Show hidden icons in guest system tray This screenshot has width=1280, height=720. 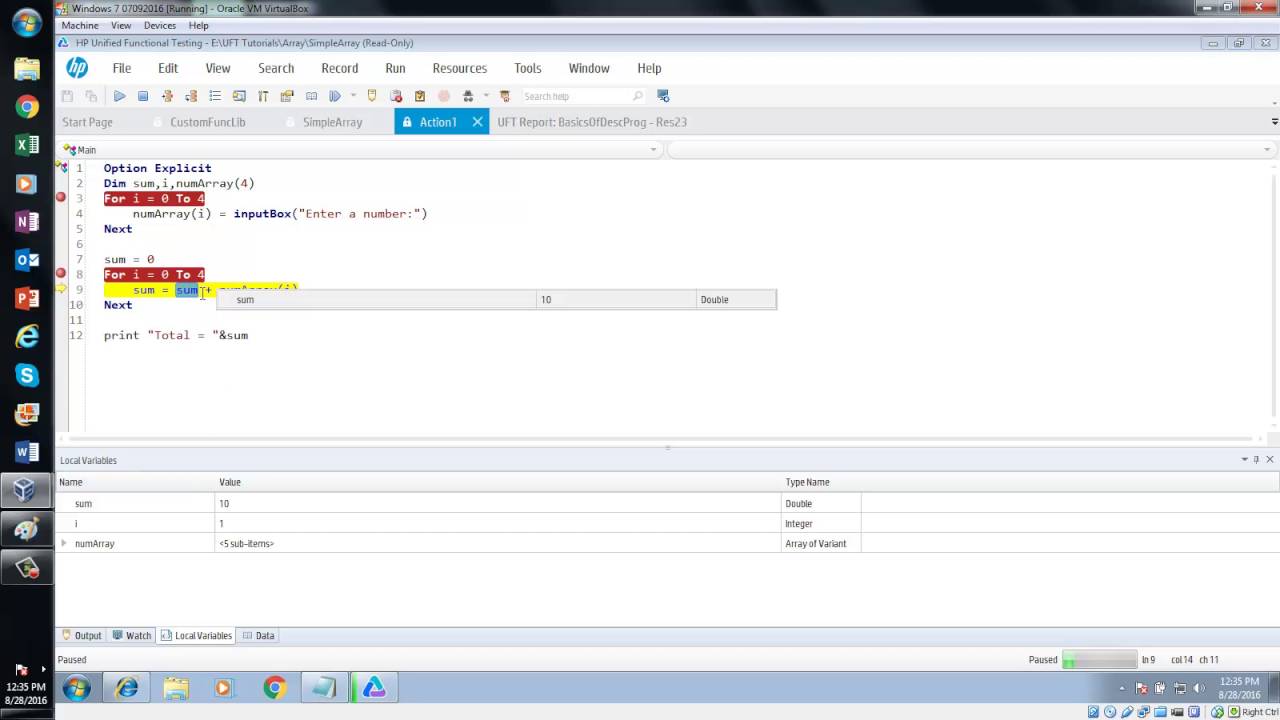pyautogui.click(x=1122, y=688)
